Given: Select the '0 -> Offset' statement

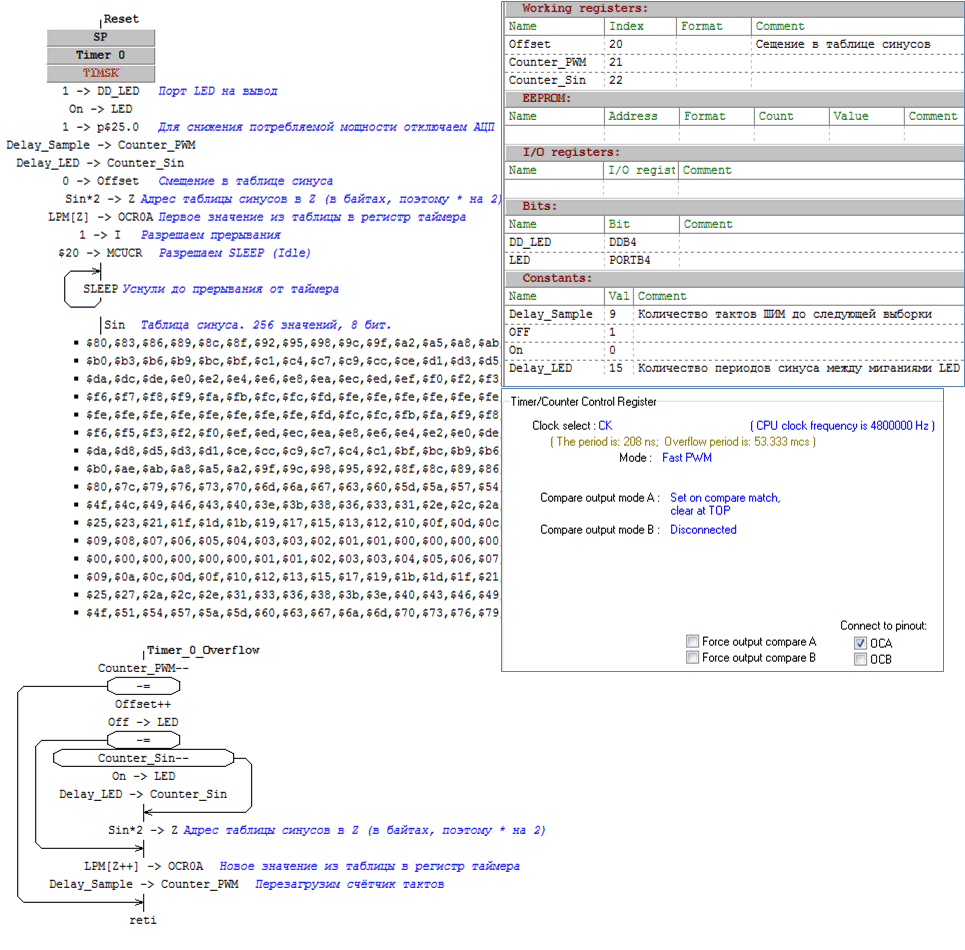Looking at the screenshot, I should [100, 181].
